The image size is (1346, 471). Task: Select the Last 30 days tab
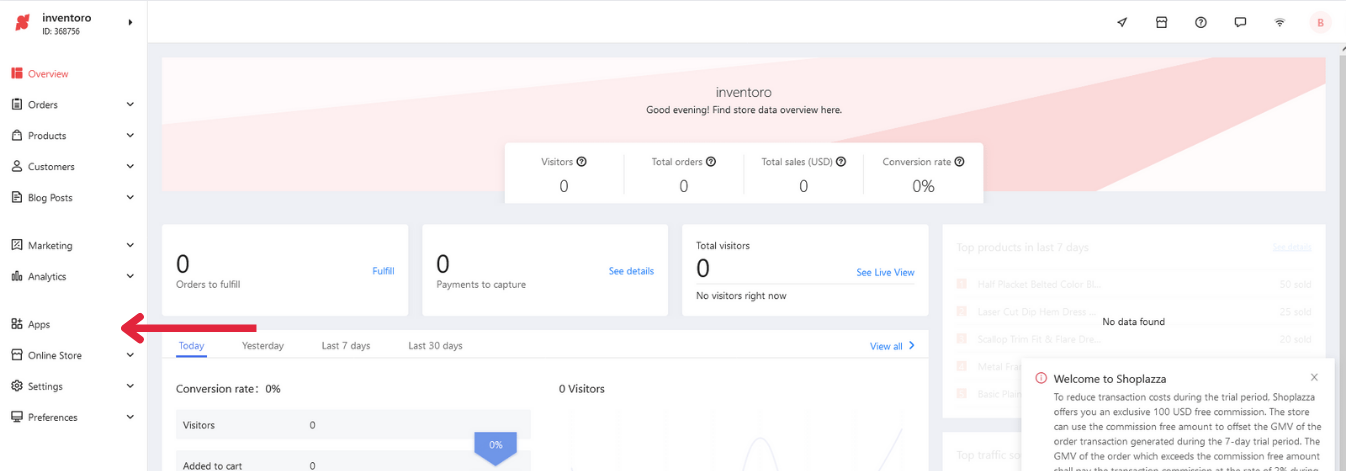point(435,346)
